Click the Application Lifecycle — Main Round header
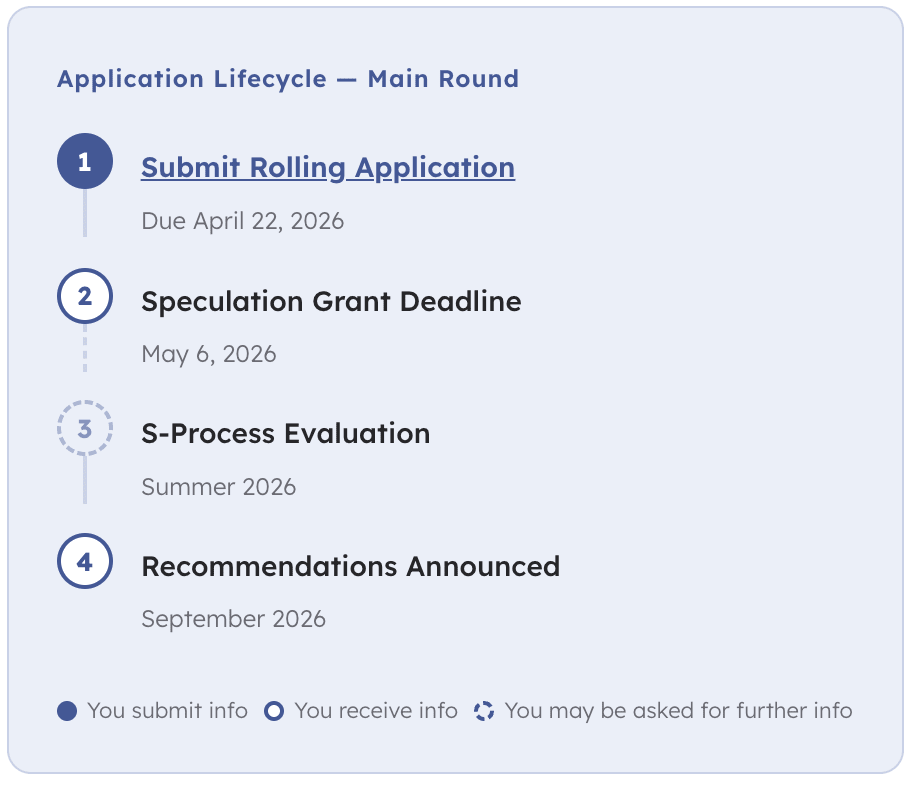This screenshot has width=912, height=786. (288, 79)
